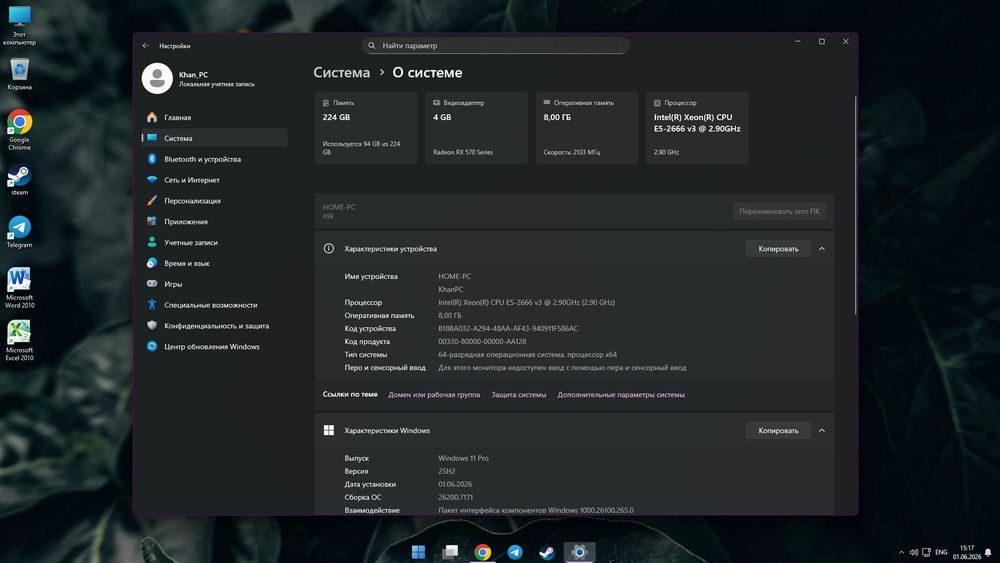Open the Telegram desktop shortcut
The width and height of the screenshot is (1000, 563).
tap(19, 232)
